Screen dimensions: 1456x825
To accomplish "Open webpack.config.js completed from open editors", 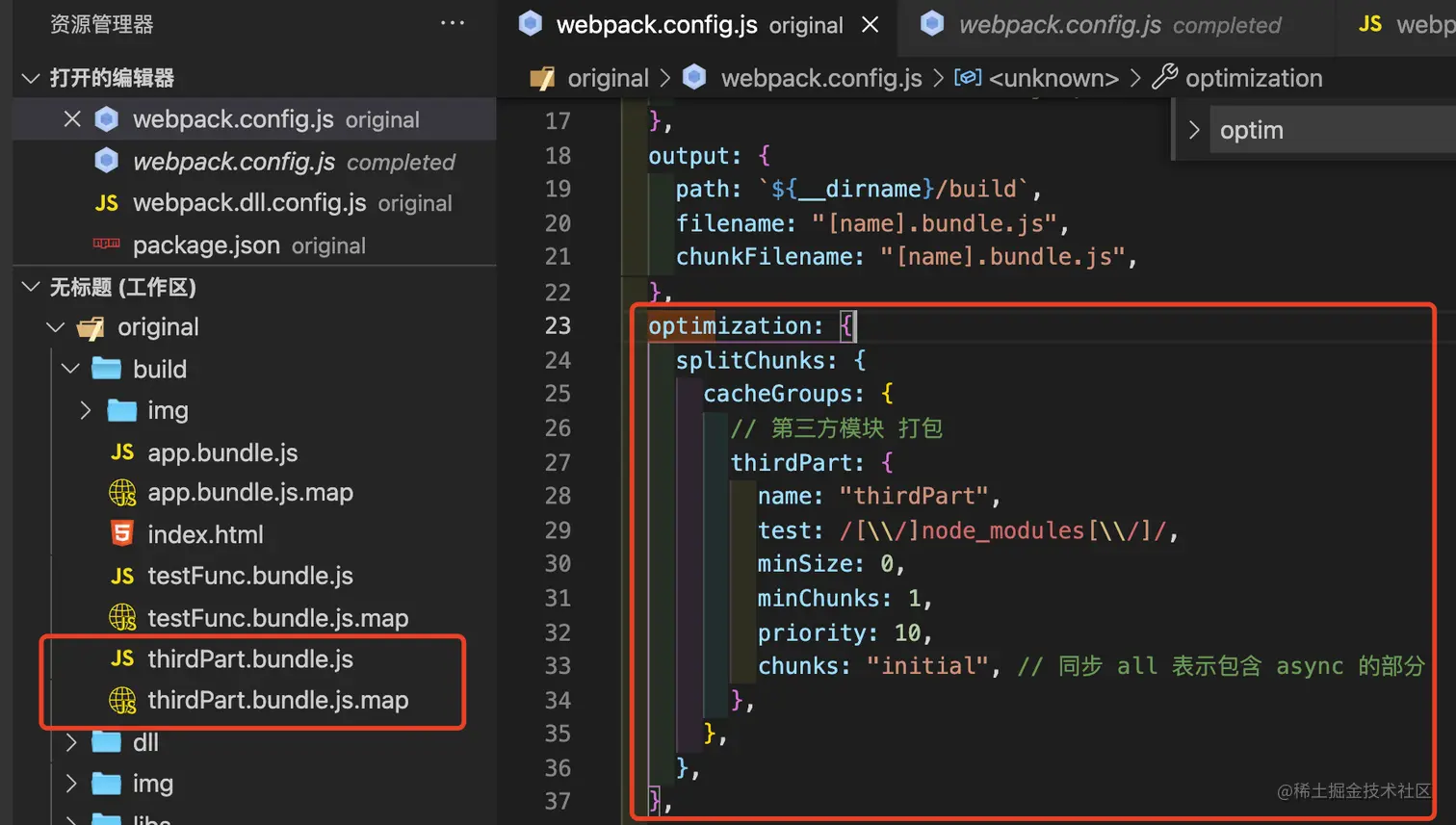I will click(255, 161).
